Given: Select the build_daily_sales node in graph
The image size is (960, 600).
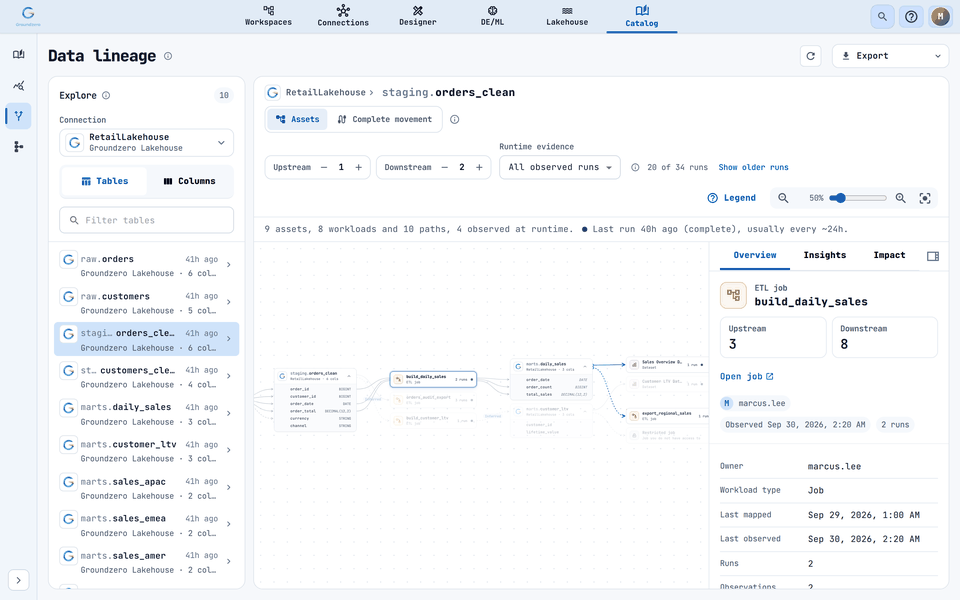Looking at the screenshot, I should [x=433, y=380].
